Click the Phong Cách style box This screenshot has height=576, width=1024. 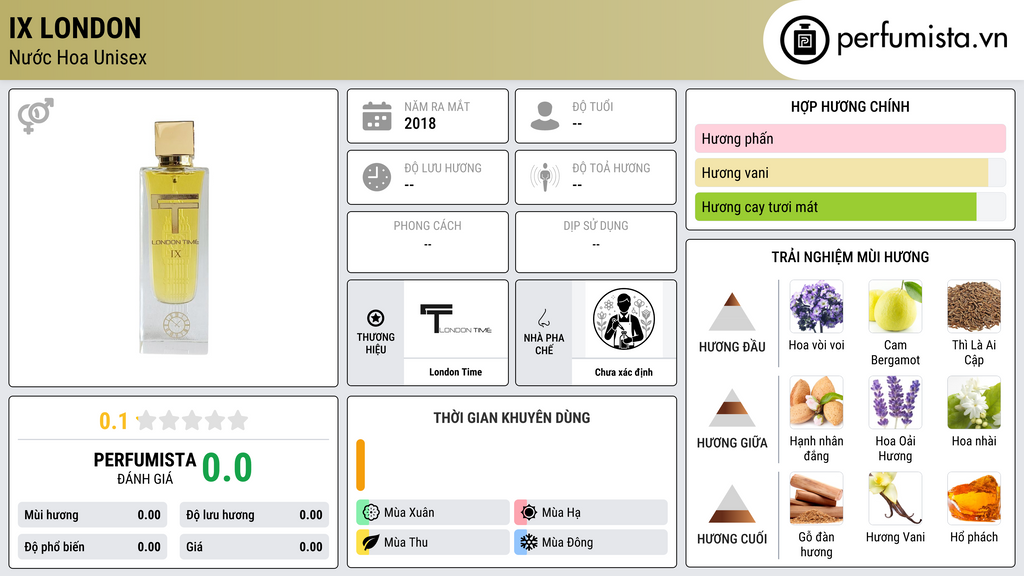428,242
